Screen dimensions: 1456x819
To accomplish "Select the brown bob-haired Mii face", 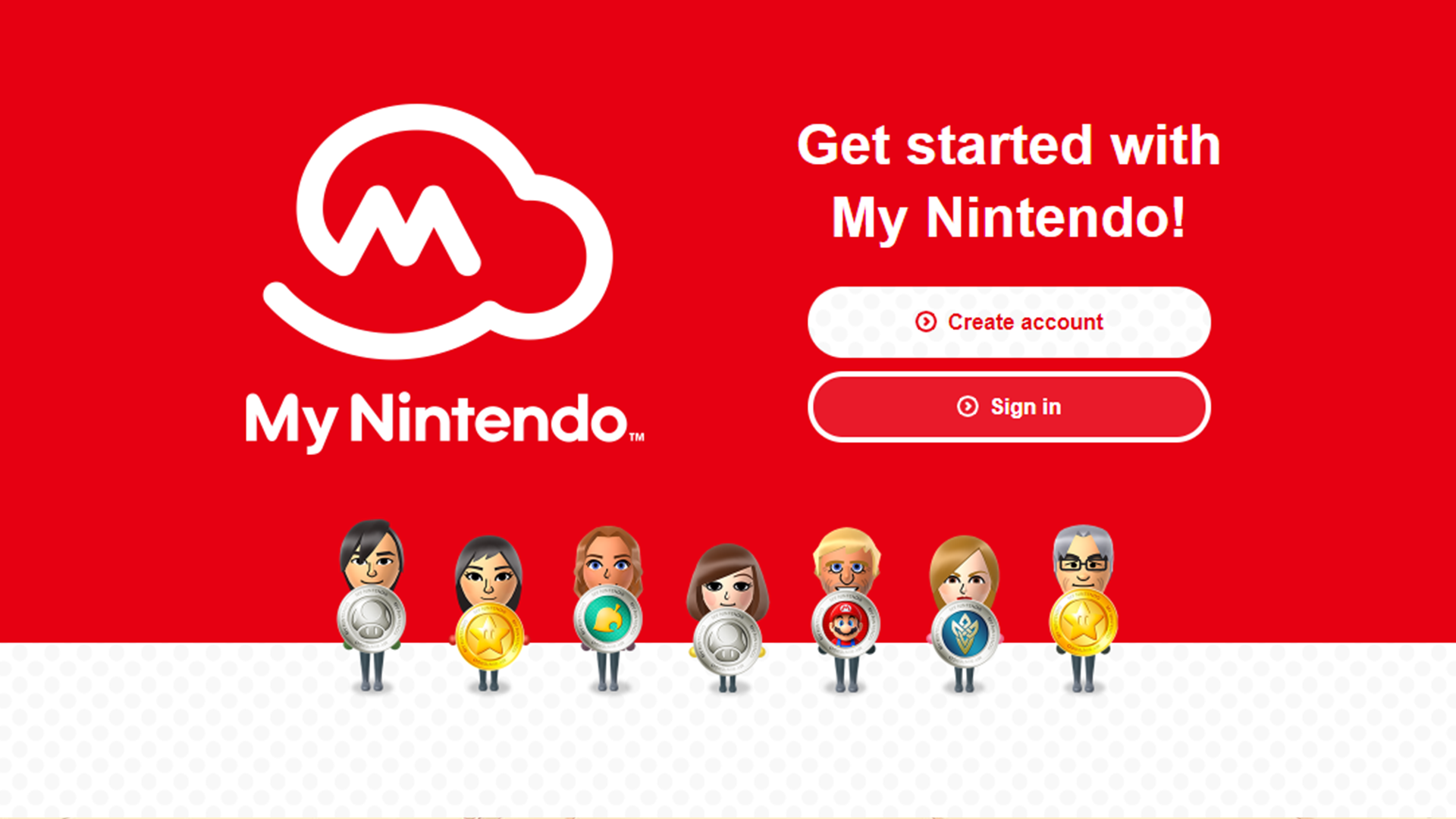I will (728, 579).
